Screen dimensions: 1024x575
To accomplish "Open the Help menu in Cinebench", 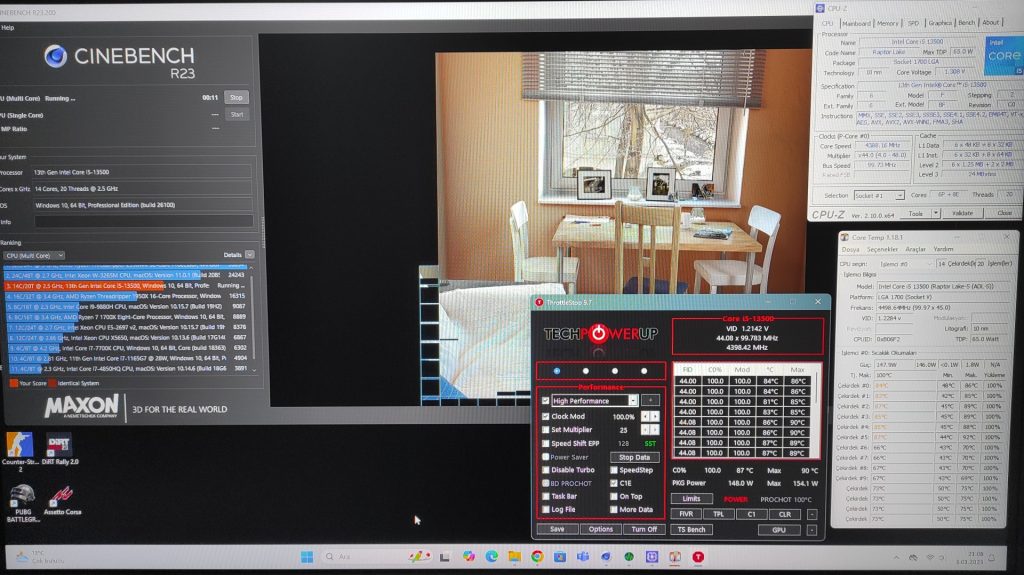I will click(x=8, y=27).
